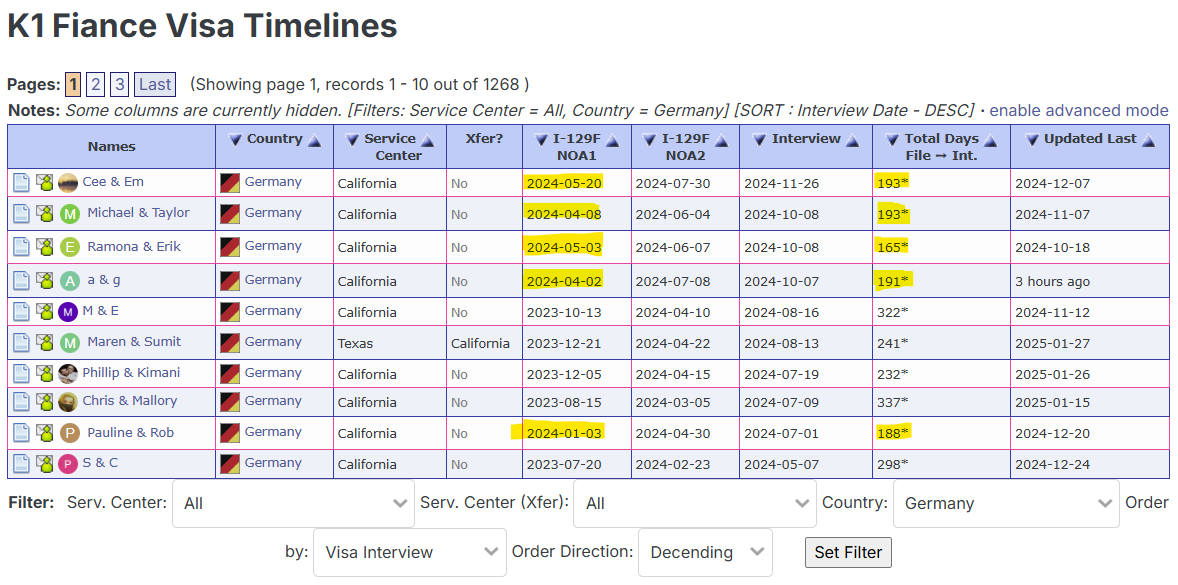
Task: Click message icon beside Michael & Taylor
Action: tap(45, 214)
